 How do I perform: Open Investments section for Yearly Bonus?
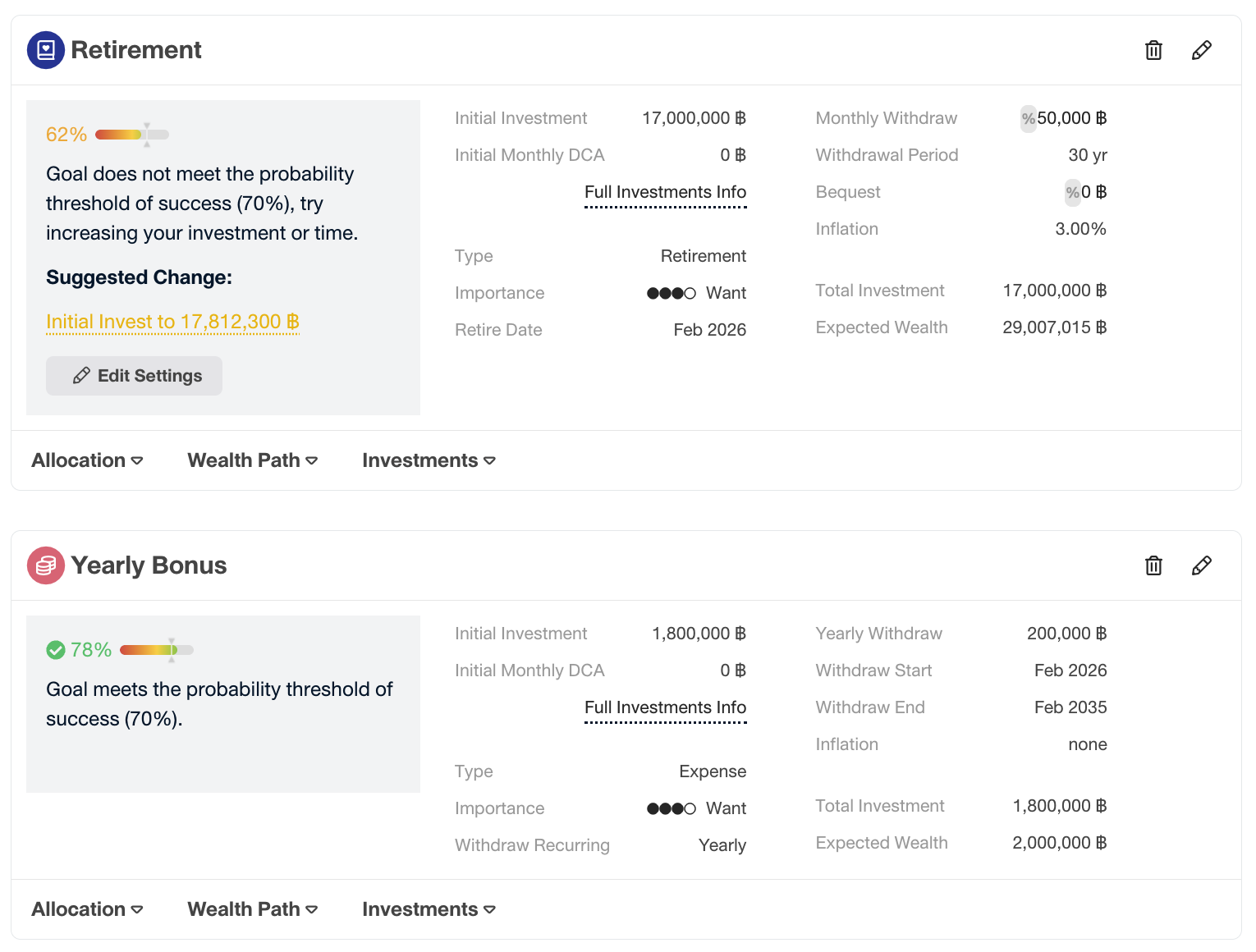pos(429,909)
